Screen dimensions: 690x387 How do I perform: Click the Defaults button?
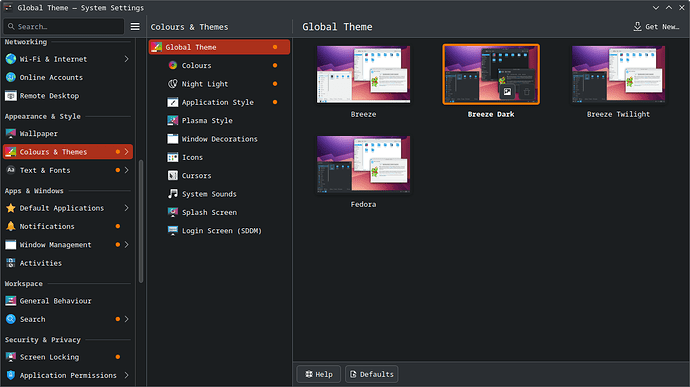(372, 374)
